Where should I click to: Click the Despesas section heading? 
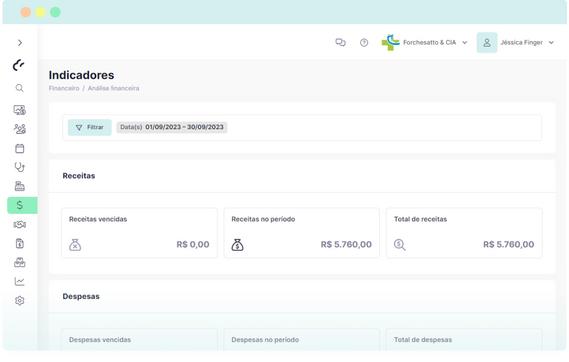point(81,296)
